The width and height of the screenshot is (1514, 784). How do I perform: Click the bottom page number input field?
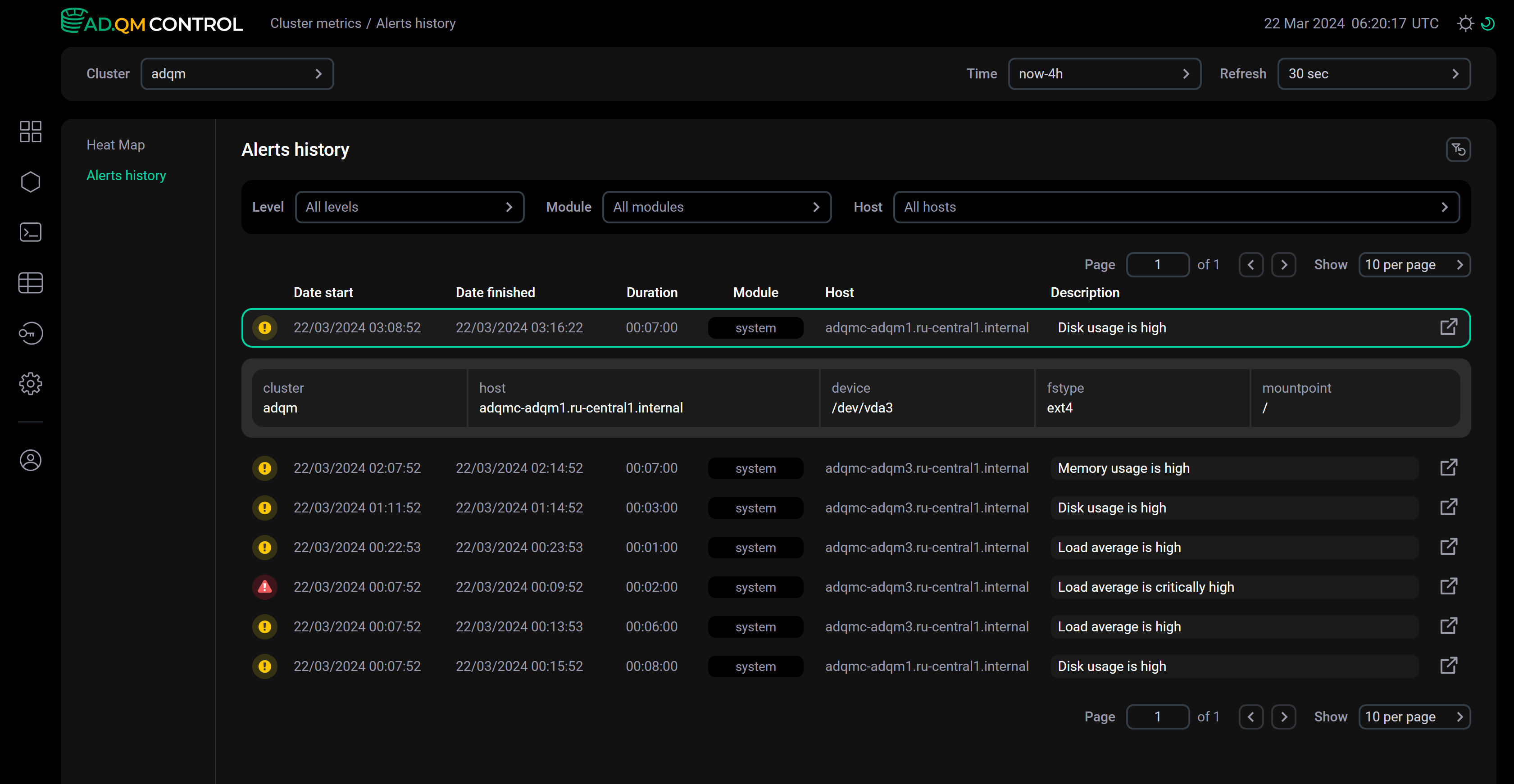(x=1157, y=717)
